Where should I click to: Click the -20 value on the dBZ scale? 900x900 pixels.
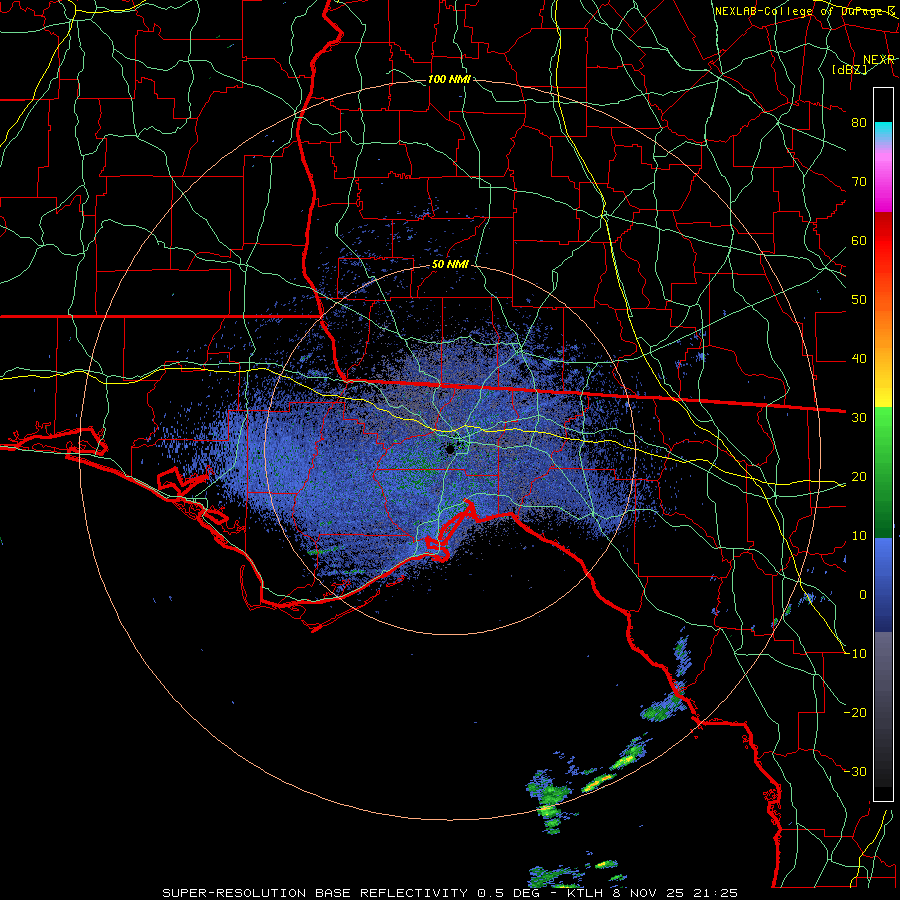(x=855, y=712)
